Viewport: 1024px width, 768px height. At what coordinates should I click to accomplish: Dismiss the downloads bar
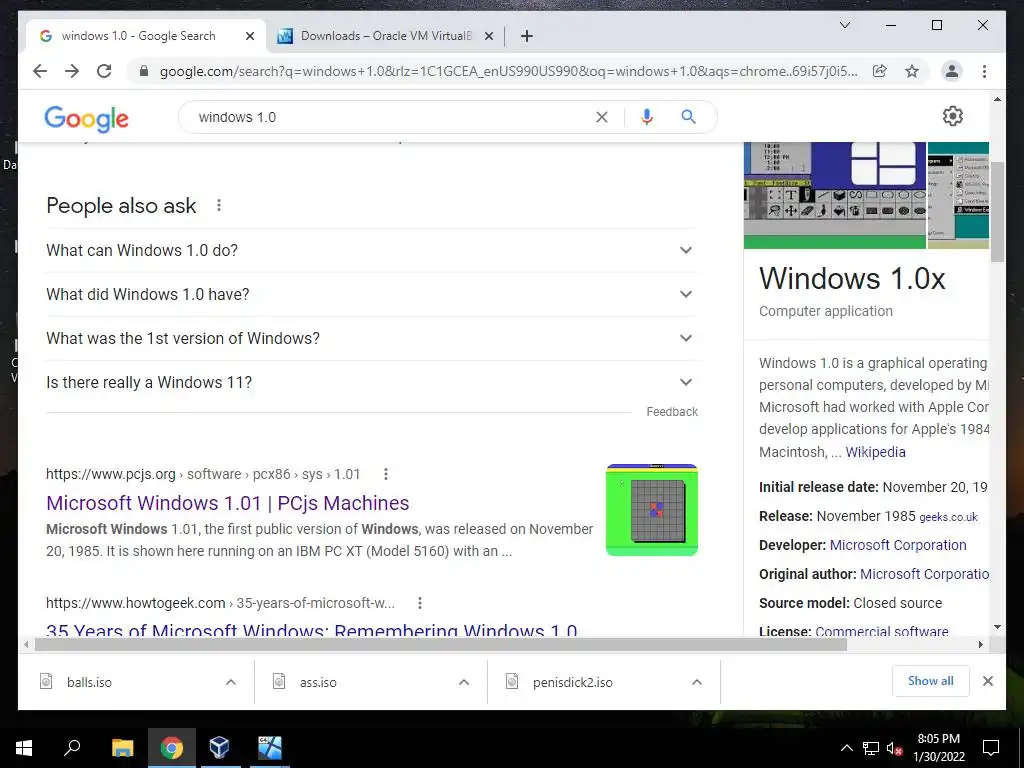click(987, 681)
